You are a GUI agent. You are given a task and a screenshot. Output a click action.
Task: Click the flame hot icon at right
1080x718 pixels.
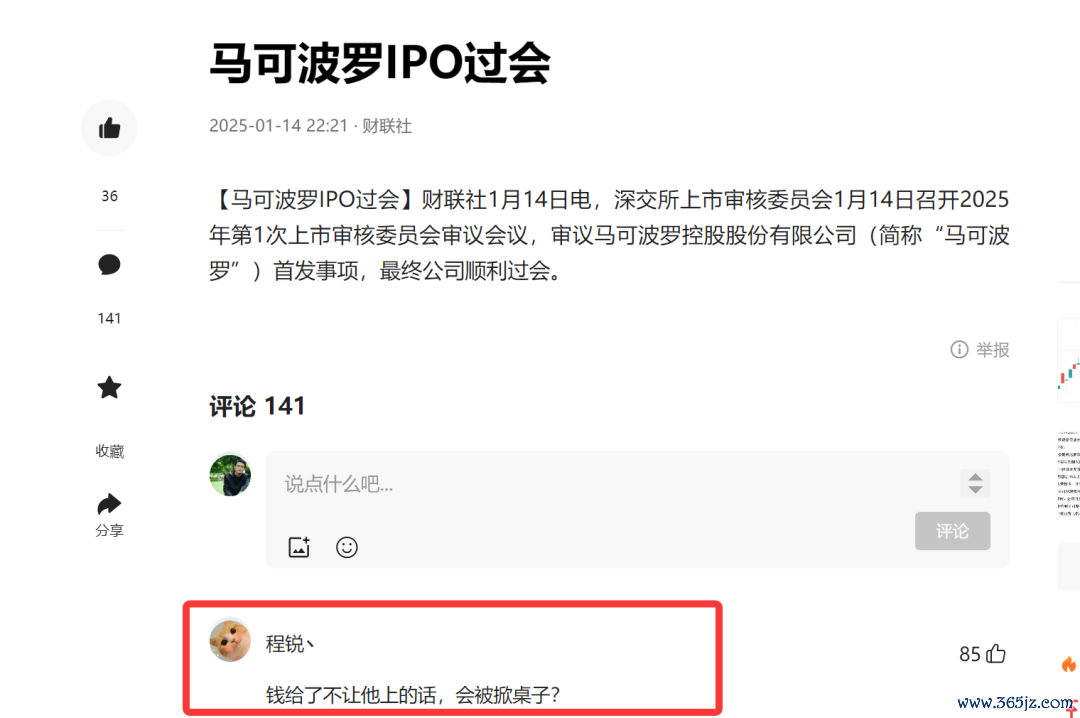click(x=1068, y=664)
